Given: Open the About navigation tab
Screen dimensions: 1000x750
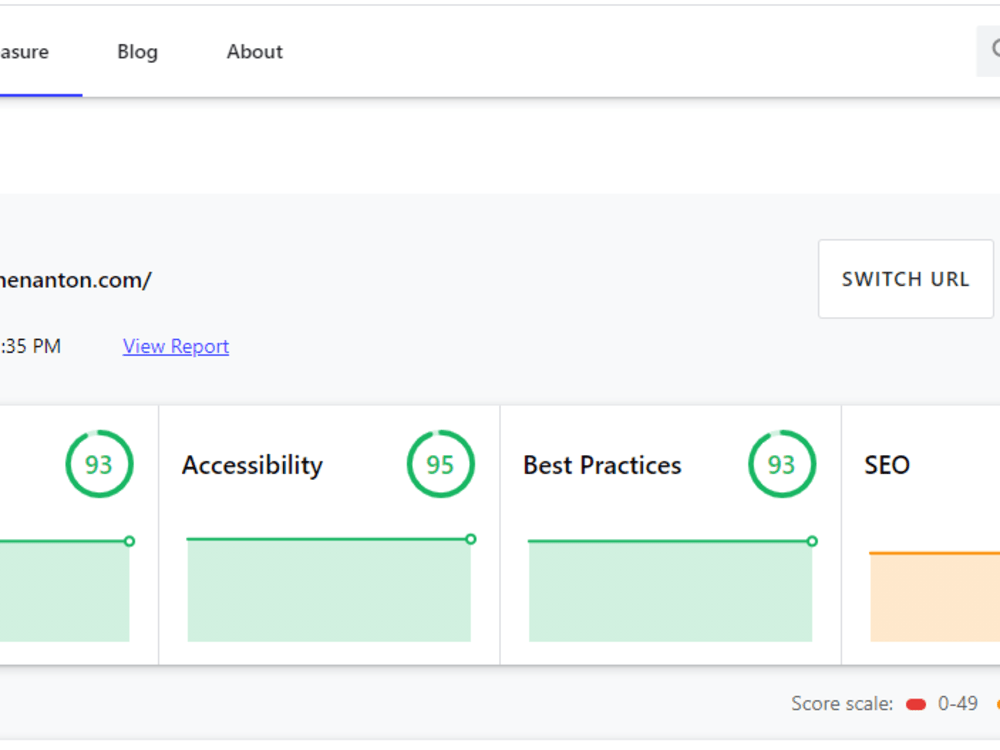Looking at the screenshot, I should [254, 52].
